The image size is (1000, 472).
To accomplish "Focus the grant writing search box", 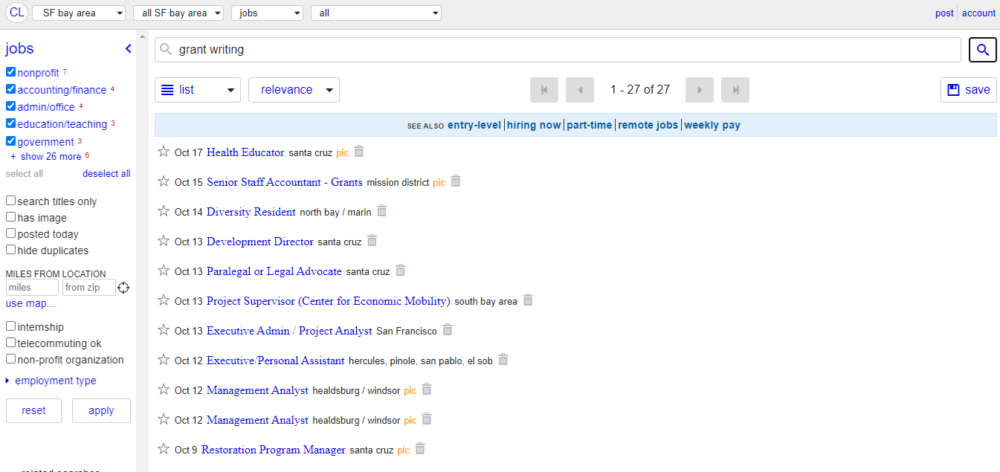I will click(558, 50).
